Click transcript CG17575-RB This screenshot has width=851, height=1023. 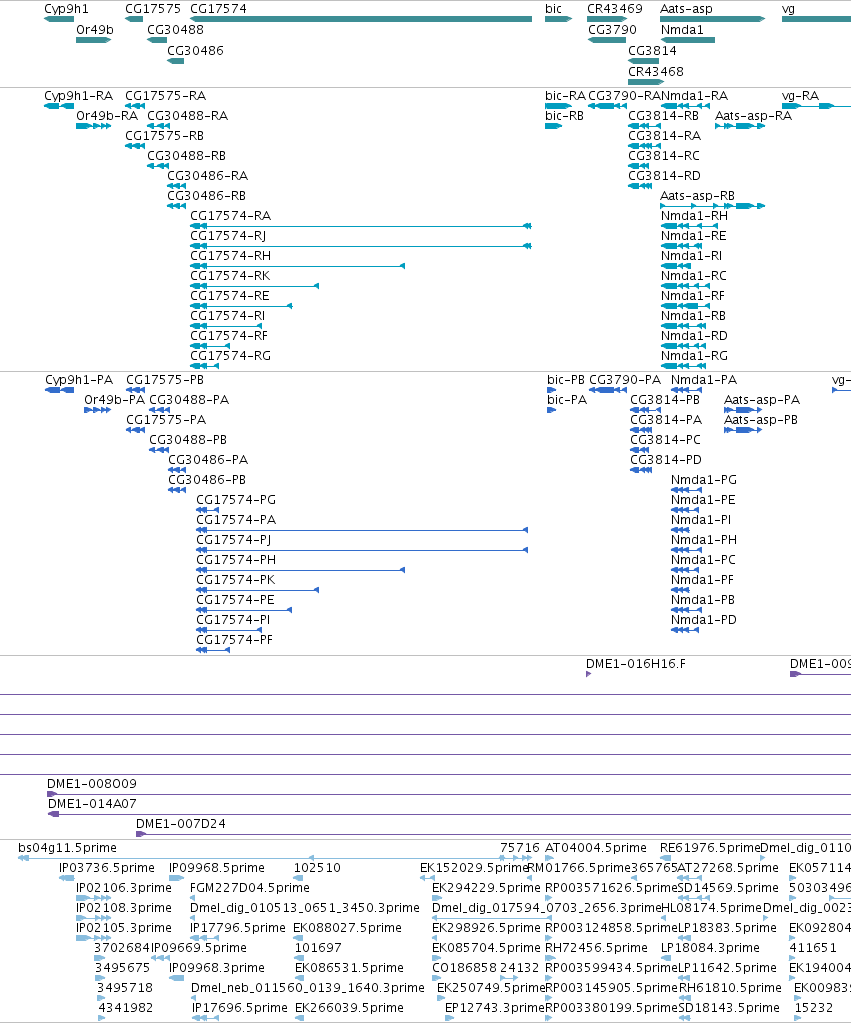(164, 136)
